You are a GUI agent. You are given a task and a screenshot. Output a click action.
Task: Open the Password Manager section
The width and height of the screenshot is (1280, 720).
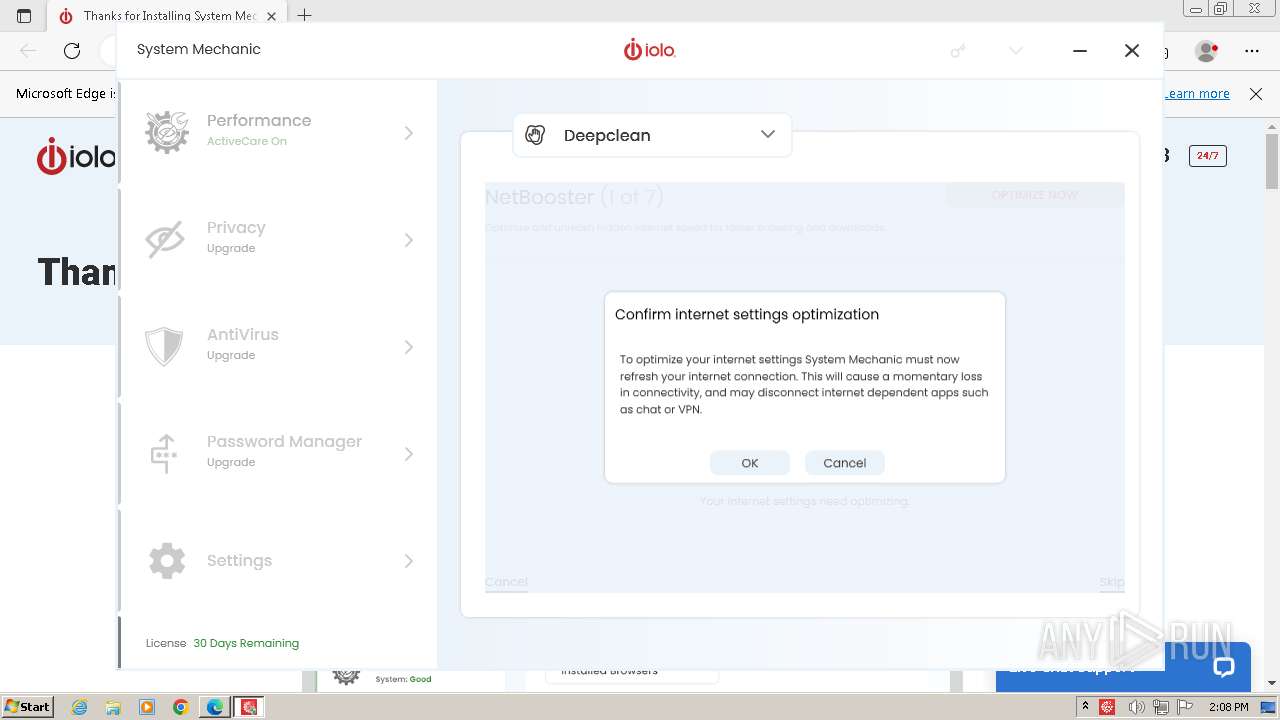[x=278, y=453]
